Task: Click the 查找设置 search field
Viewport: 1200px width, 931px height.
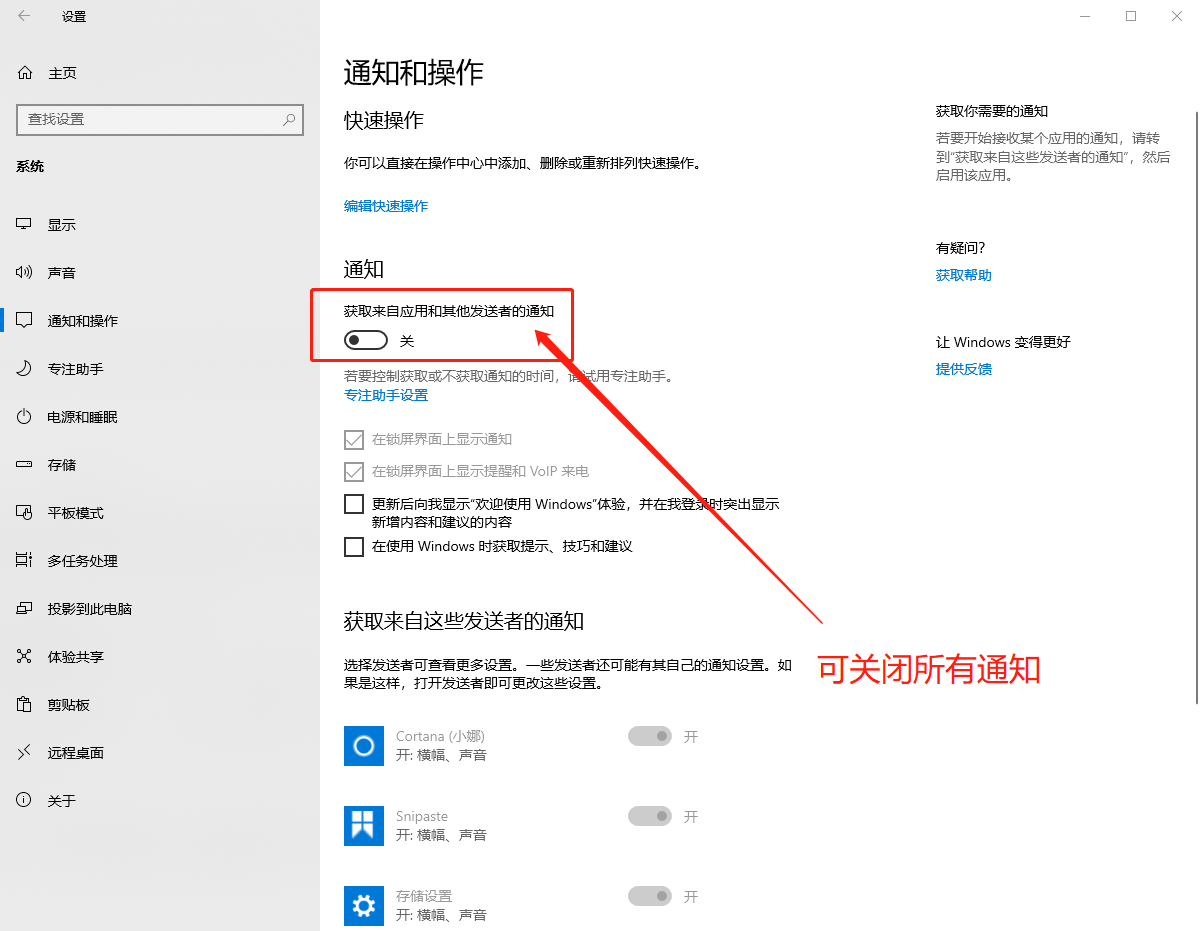Action: (x=160, y=120)
